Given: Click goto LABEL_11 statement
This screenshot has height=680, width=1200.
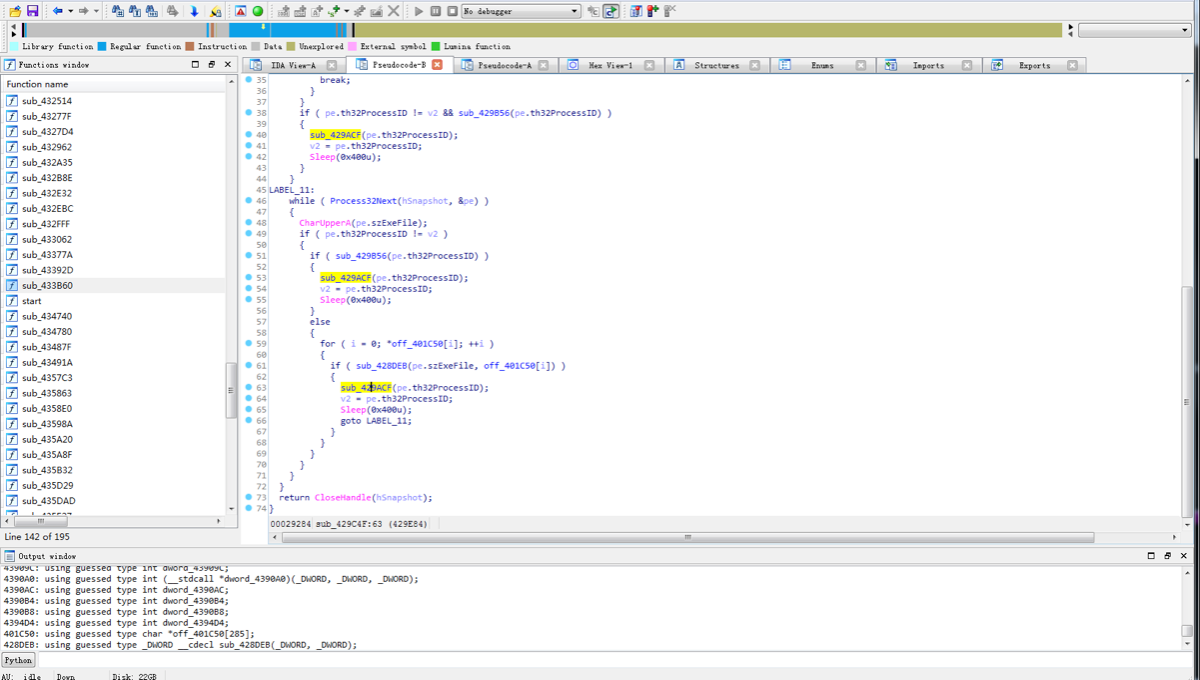Looking at the screenshot, I should click(x=376, y=420).
